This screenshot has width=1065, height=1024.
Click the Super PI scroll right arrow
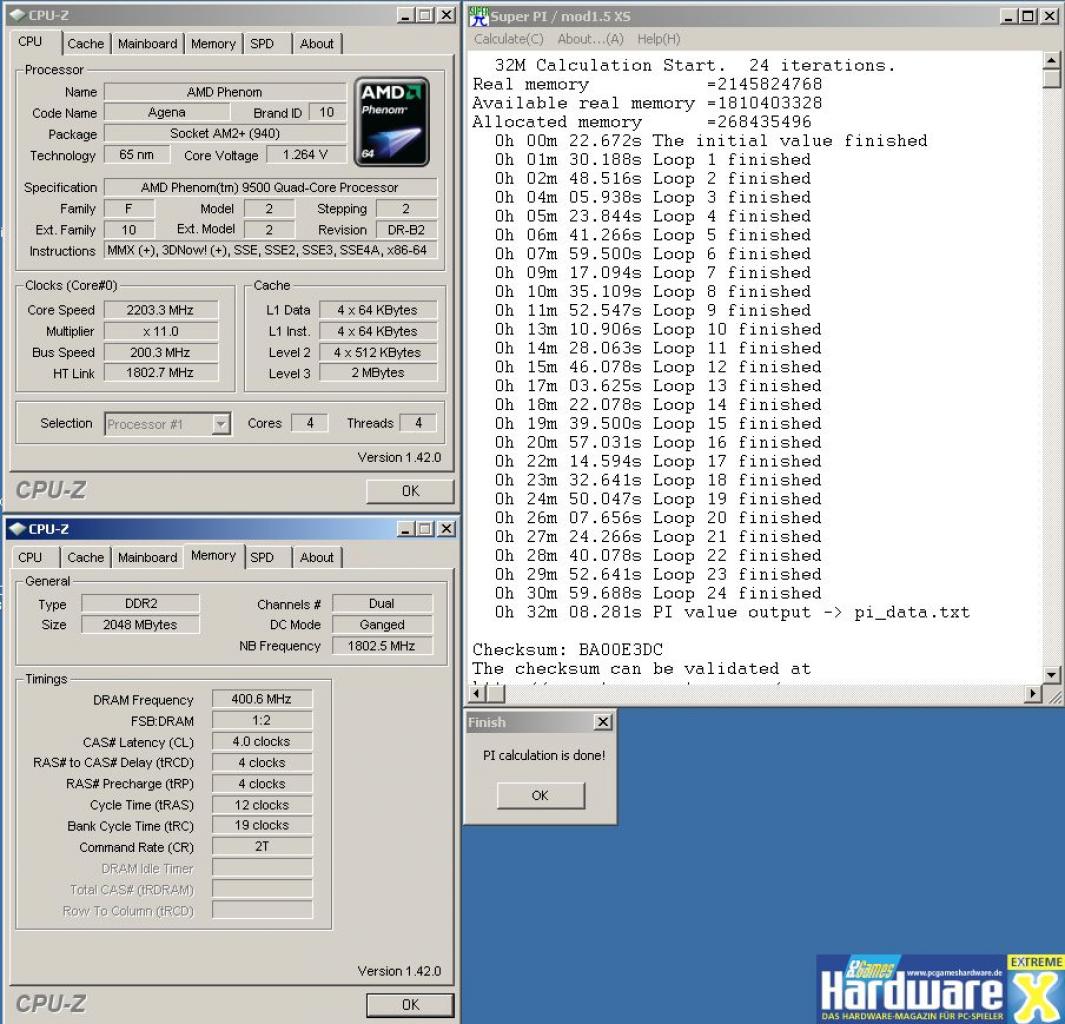(x=1033, y=693)
